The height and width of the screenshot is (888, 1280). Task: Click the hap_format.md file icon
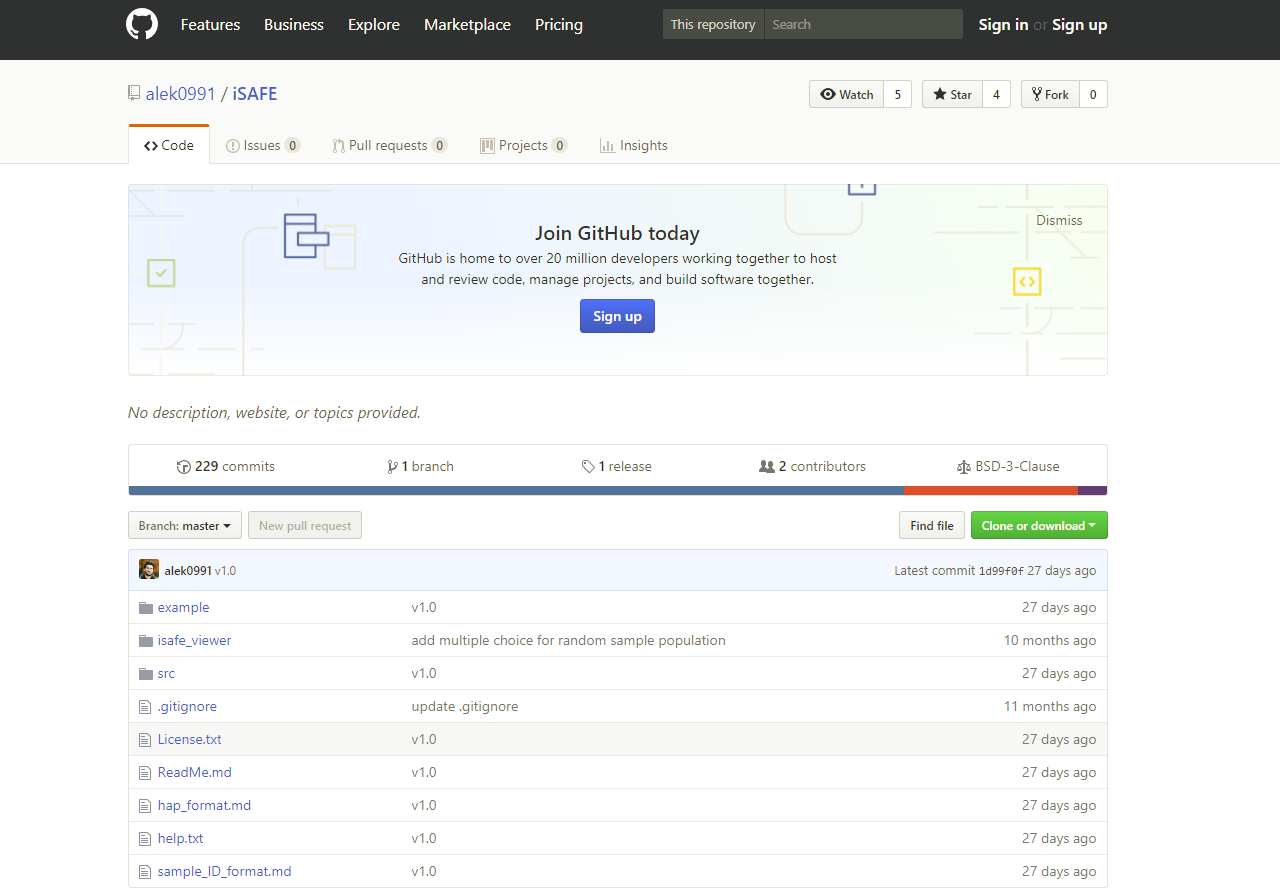click(145, 805)
